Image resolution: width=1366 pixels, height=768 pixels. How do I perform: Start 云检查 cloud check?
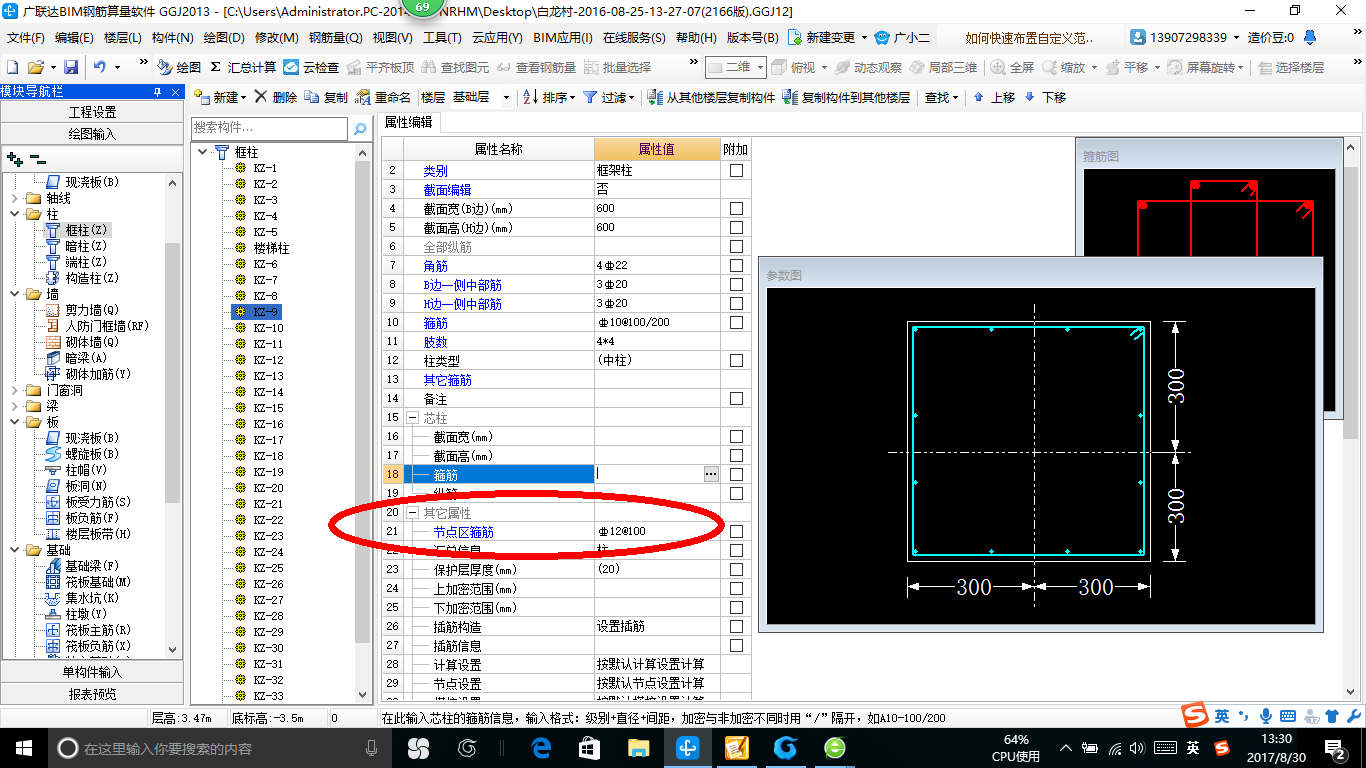(x=311, y=67)
